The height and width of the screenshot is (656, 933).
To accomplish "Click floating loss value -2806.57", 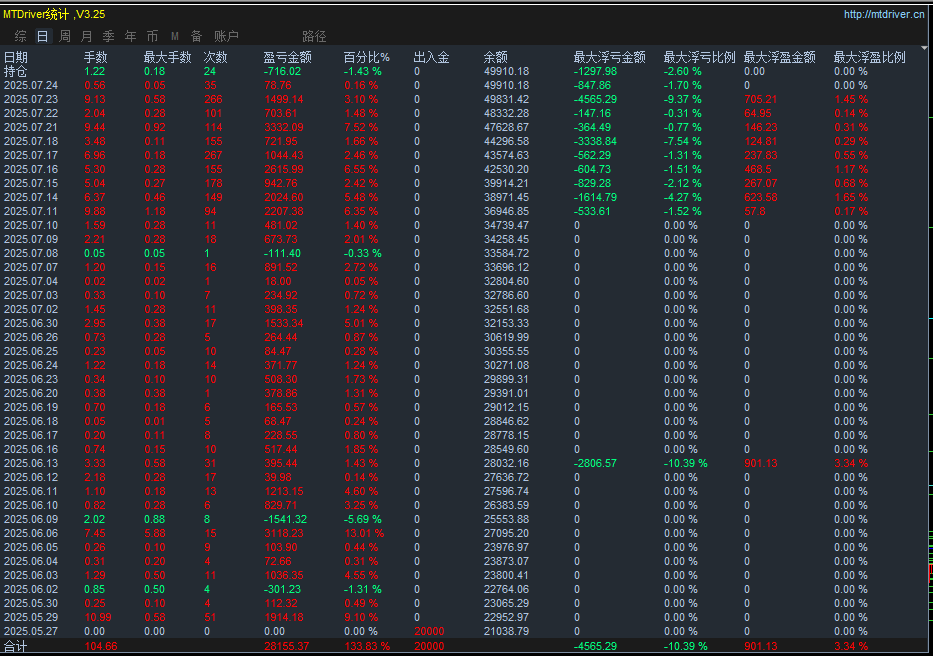I will click(x=595, y=463).
